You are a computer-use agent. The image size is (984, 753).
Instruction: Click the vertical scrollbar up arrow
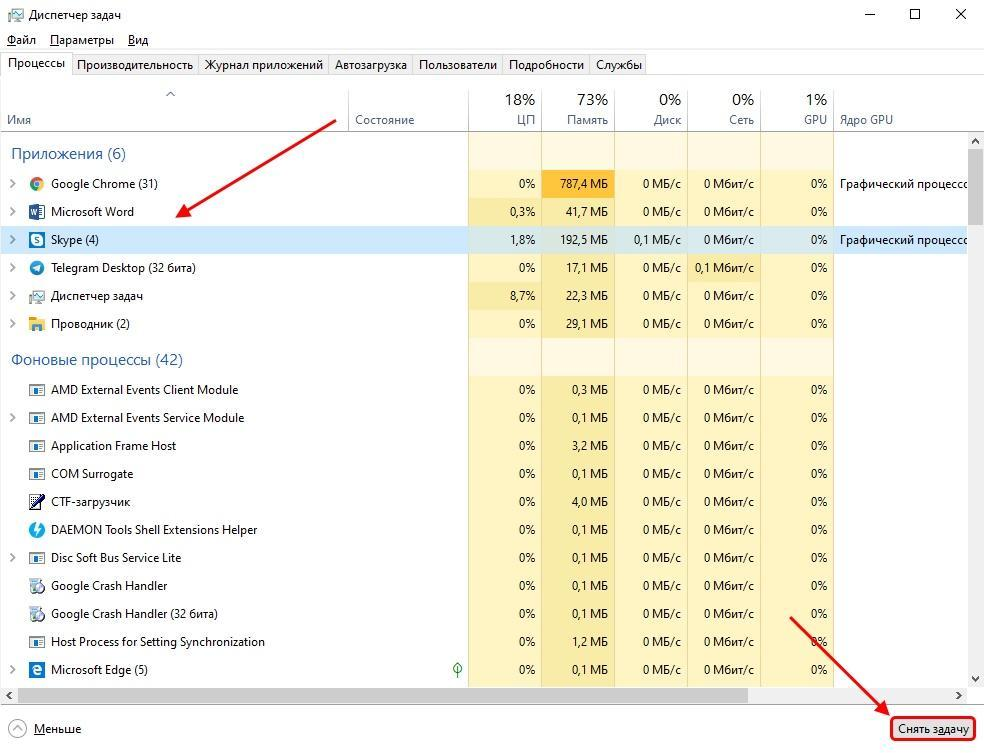click(x=975, y=141)
